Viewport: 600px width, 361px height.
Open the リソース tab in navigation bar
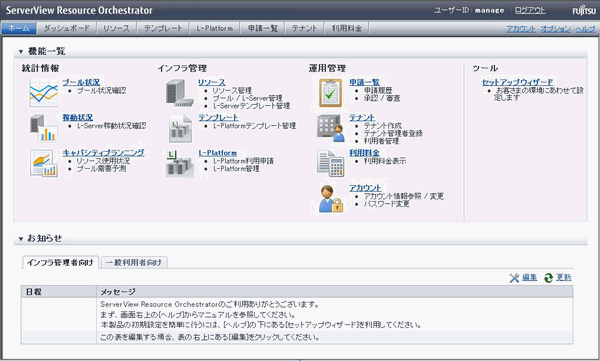click(116, 28)
